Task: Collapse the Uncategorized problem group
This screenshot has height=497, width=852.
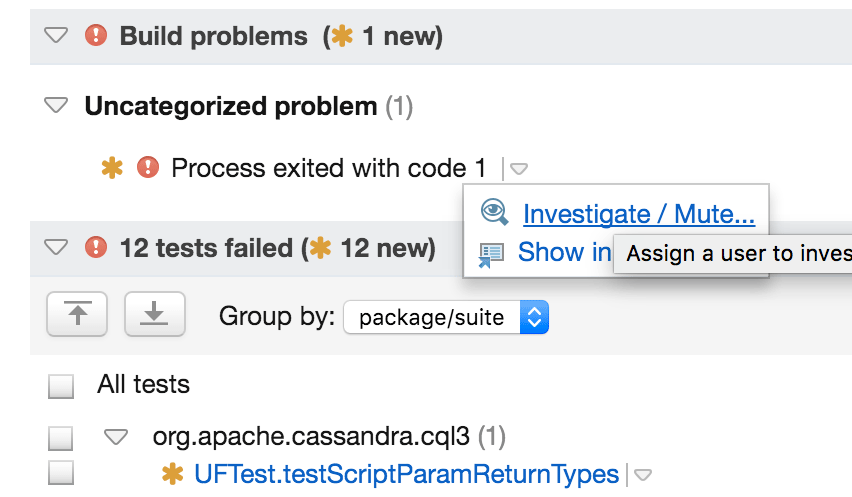Action: coord(57,105)
